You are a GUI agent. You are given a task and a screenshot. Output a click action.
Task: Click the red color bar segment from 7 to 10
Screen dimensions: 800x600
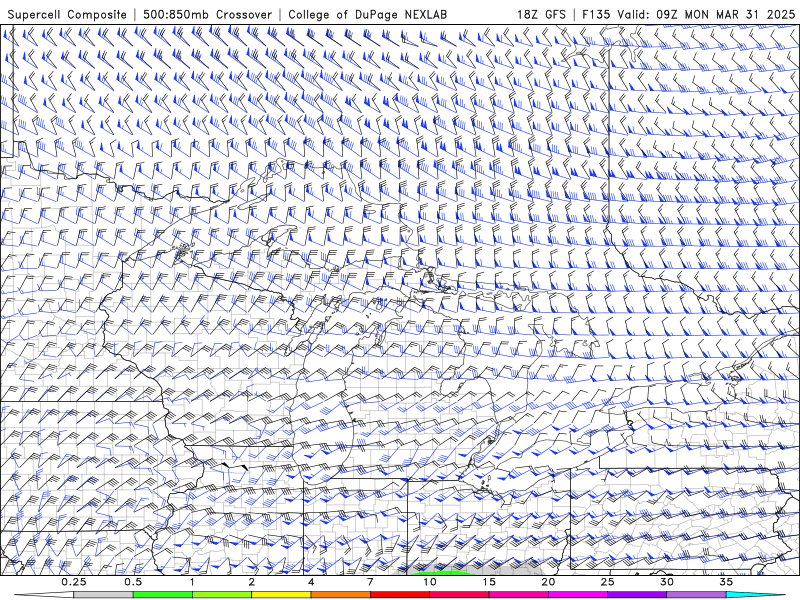(x=399, y=595)
